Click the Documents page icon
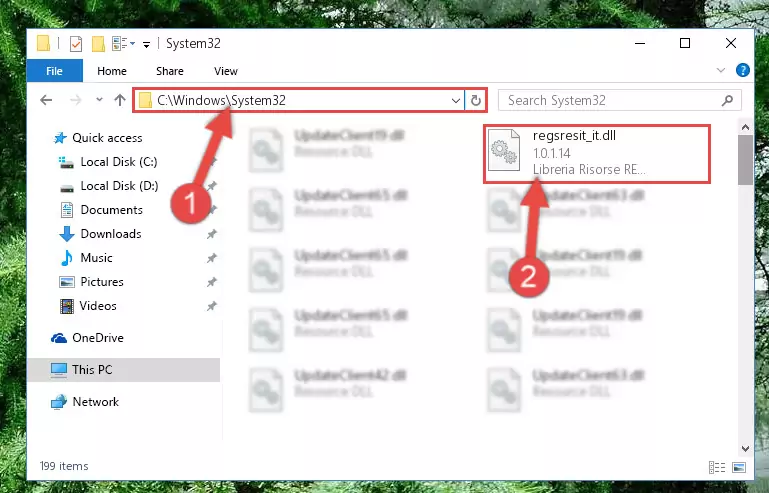The width and height of the screenshot is (769, 493). point(67,210)
